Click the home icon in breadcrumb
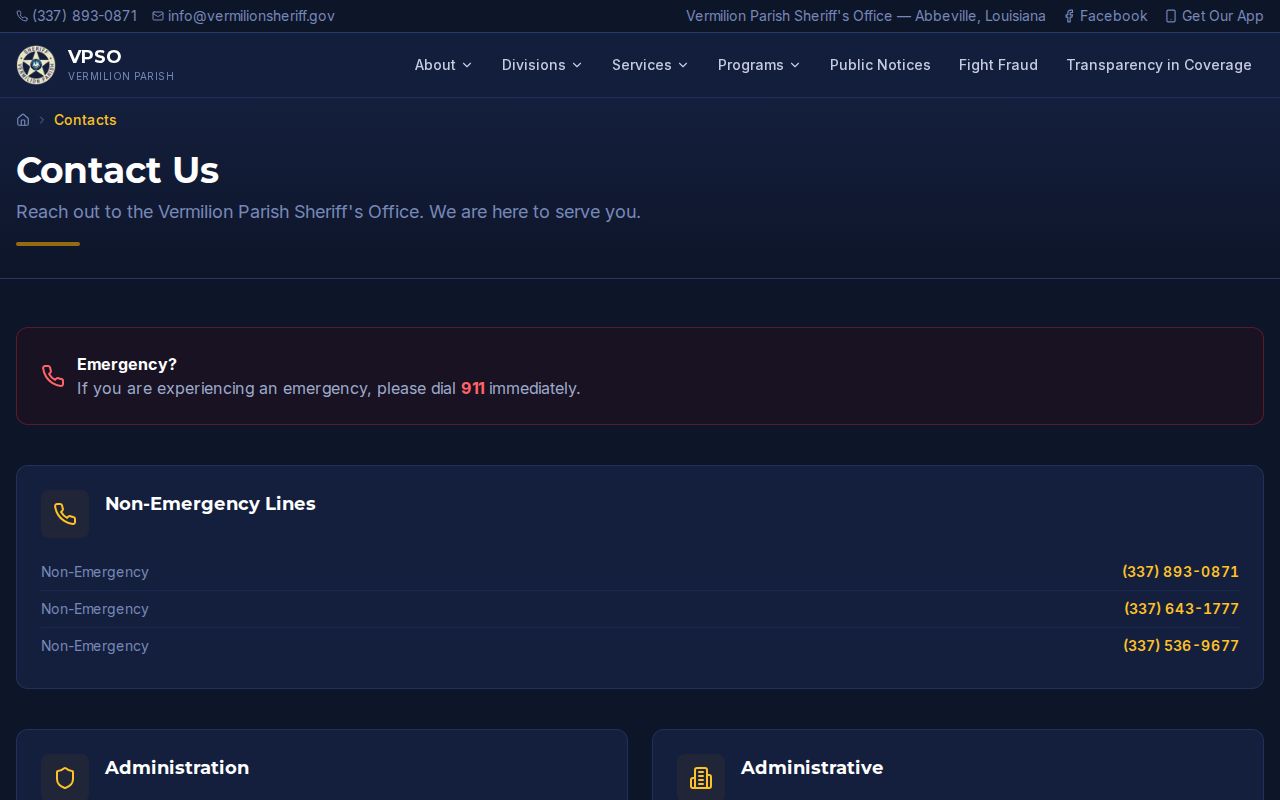Viewport: 1280px width, 800px height. click(23, 120)
